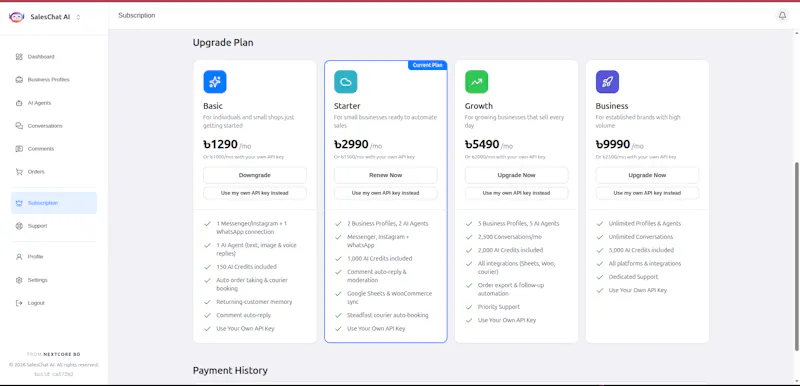Click the checkmark beside 2 Business Profiles, 2 AI Agents
This screenshot has height=386, width=800.
(x=338, y=223)
